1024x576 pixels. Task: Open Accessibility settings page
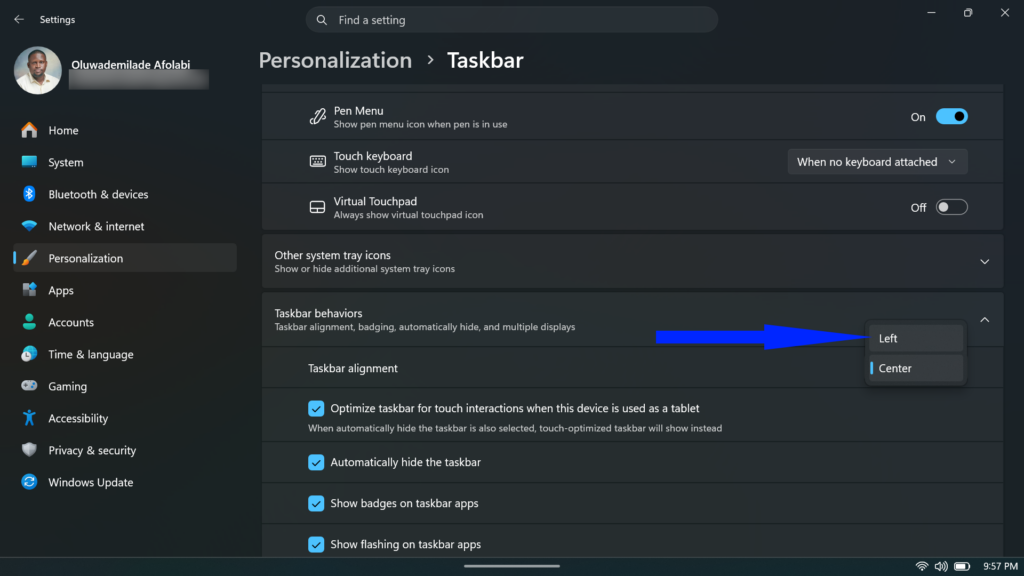pyautogui.click(x=125, y=418)
